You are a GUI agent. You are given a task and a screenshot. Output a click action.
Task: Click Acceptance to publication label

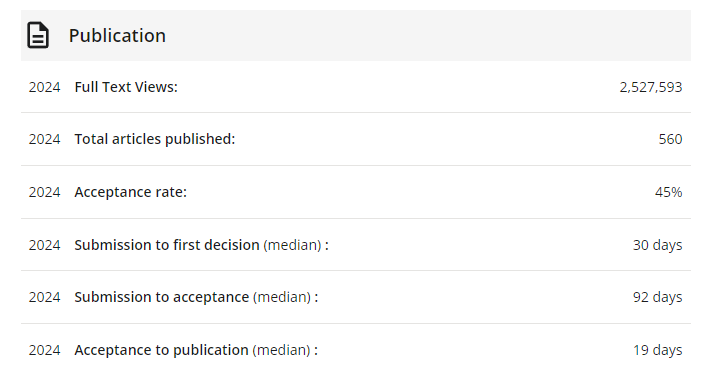(x=161, y=350)
